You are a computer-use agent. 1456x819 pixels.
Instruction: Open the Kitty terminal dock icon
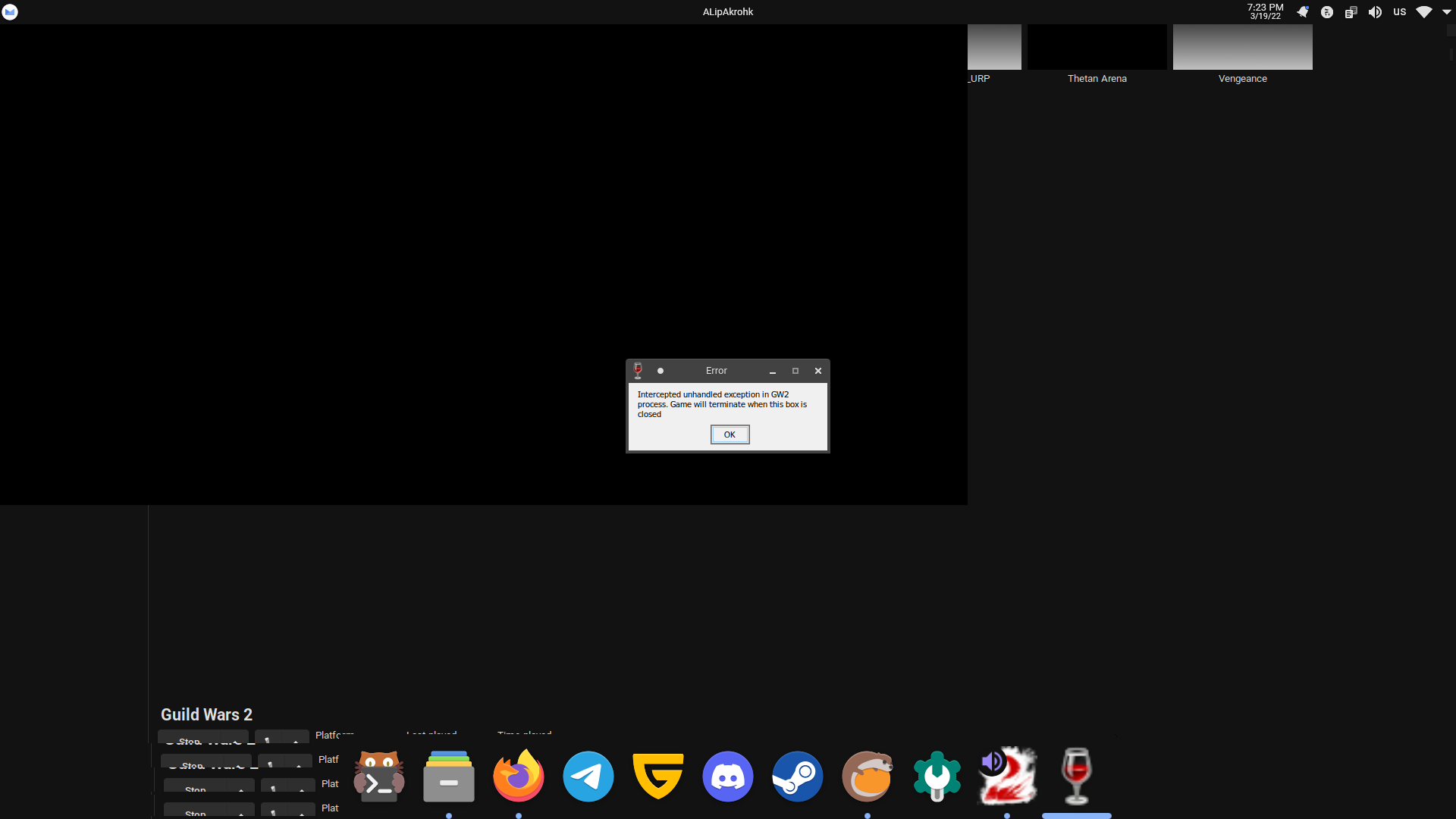379,777
